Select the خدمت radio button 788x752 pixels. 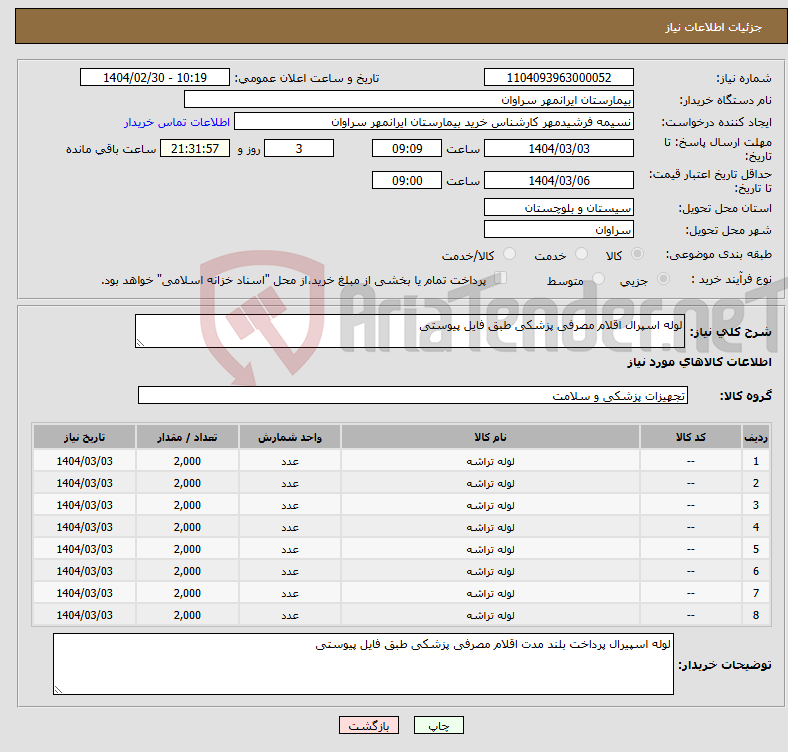pos(581,254)
